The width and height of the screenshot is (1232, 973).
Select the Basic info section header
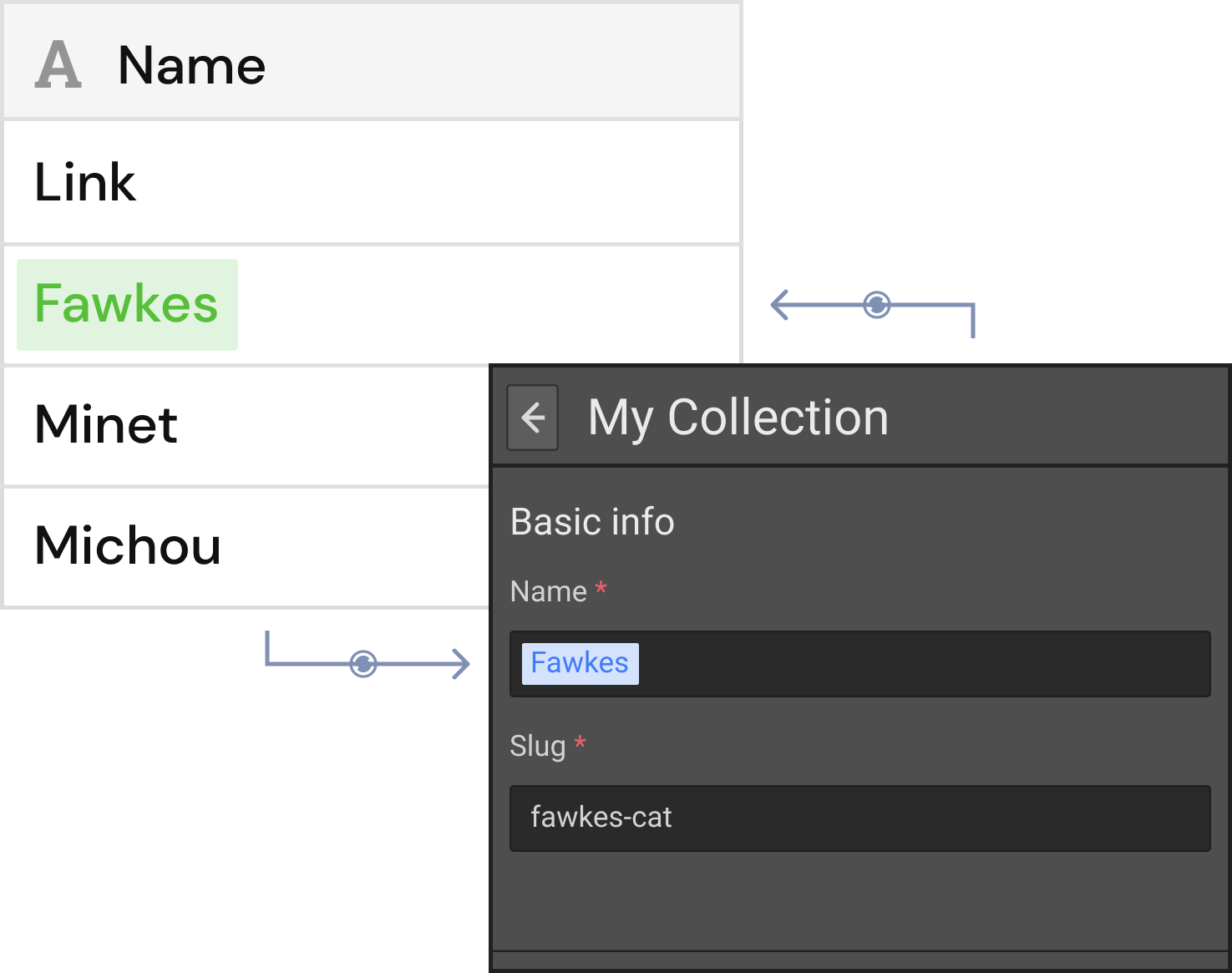click(x=592, y=521)
